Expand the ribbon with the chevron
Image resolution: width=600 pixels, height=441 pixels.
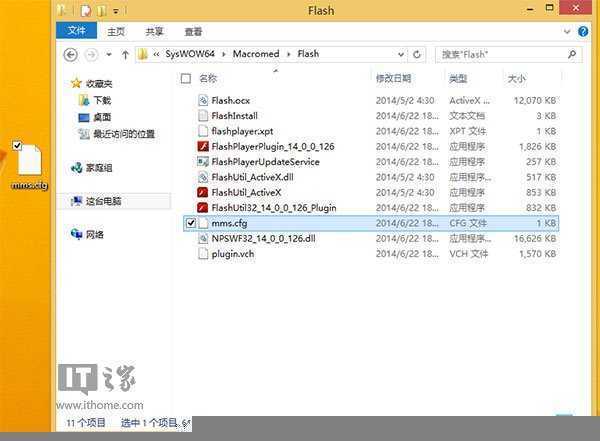(567, 31)
